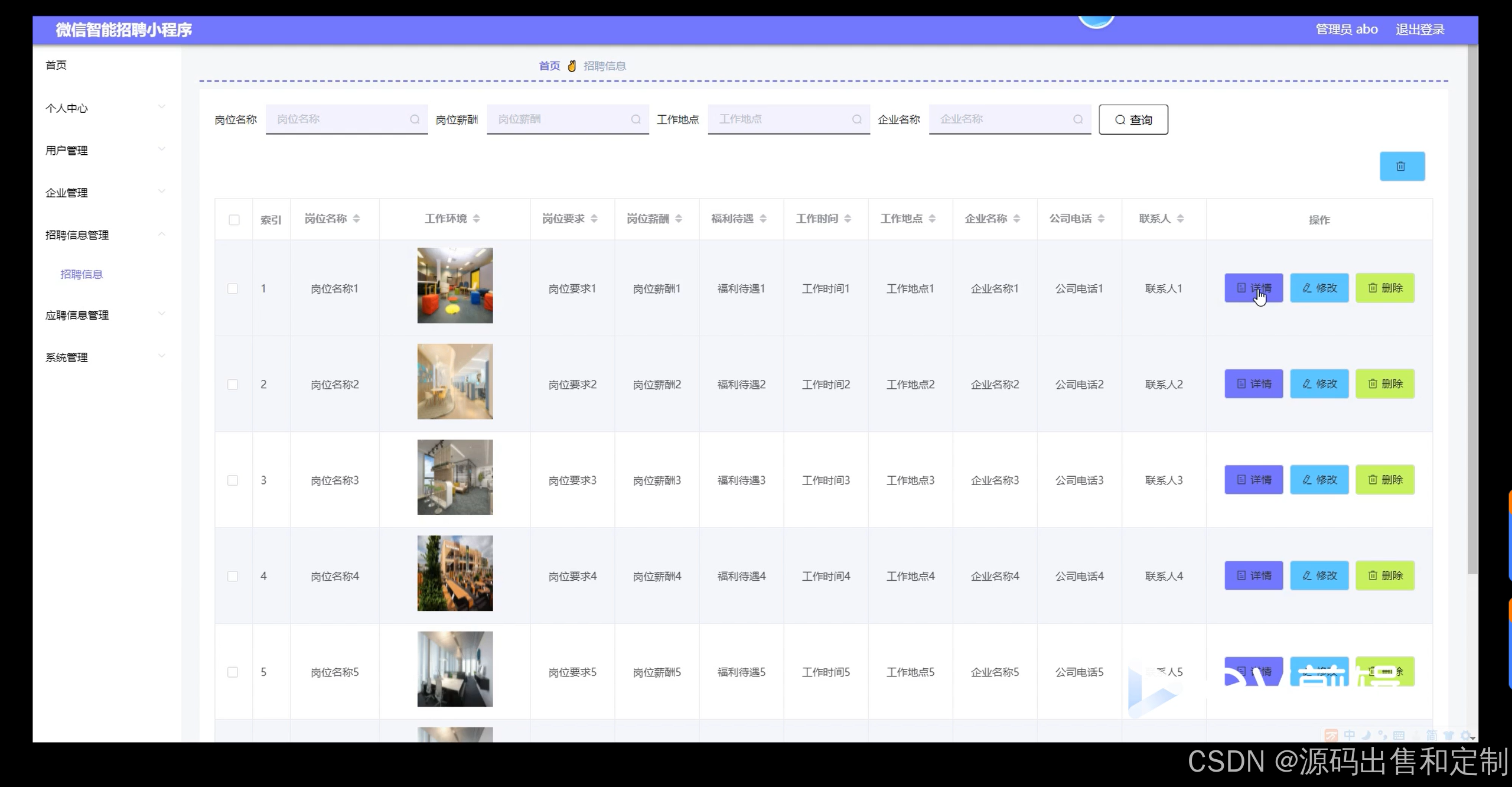Sort by 岗位薪酬 column arrows
Screen dimensions: 1512x787
tap(679, 219)
